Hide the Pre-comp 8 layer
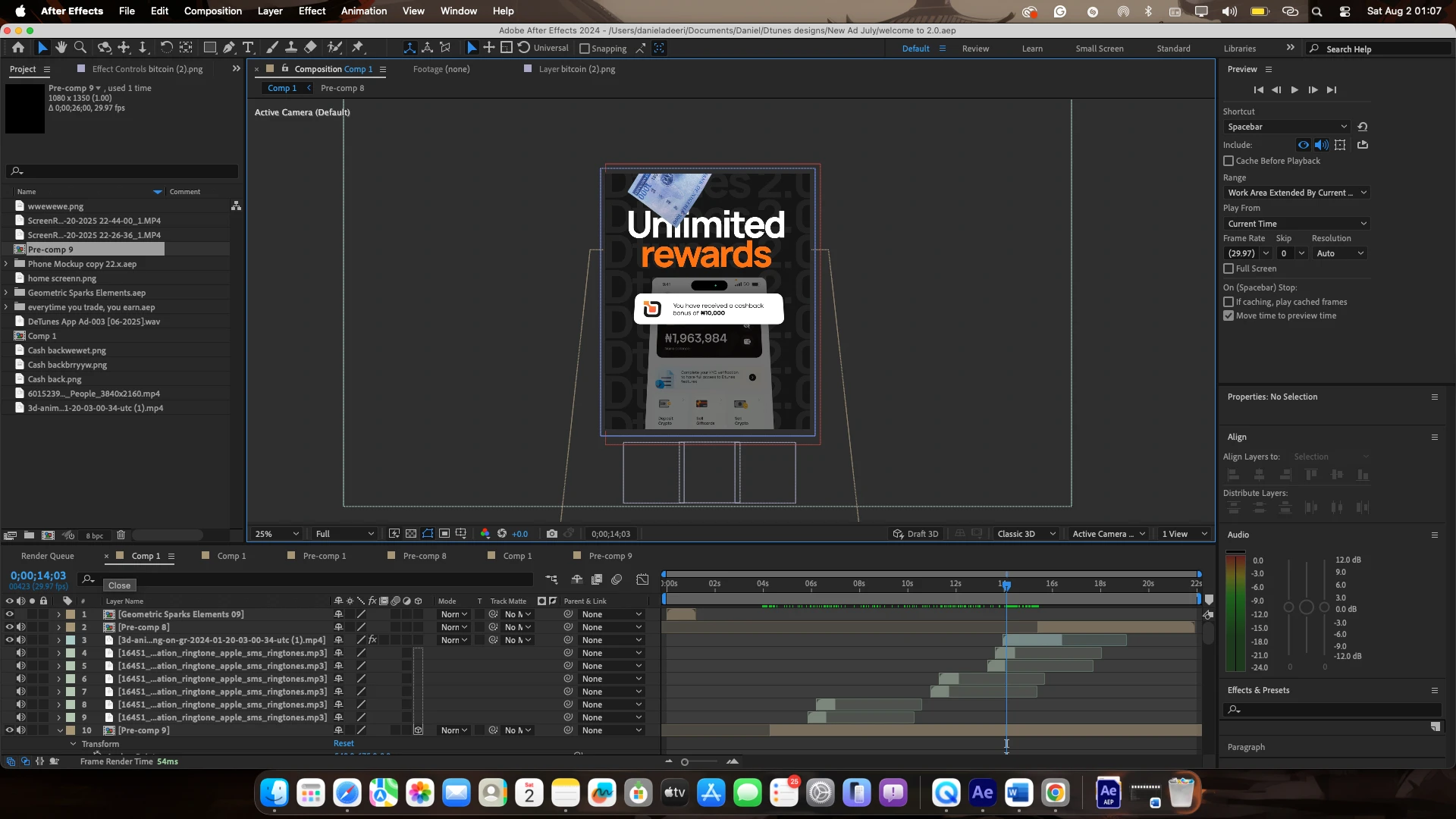 click(x=10, y=627)
